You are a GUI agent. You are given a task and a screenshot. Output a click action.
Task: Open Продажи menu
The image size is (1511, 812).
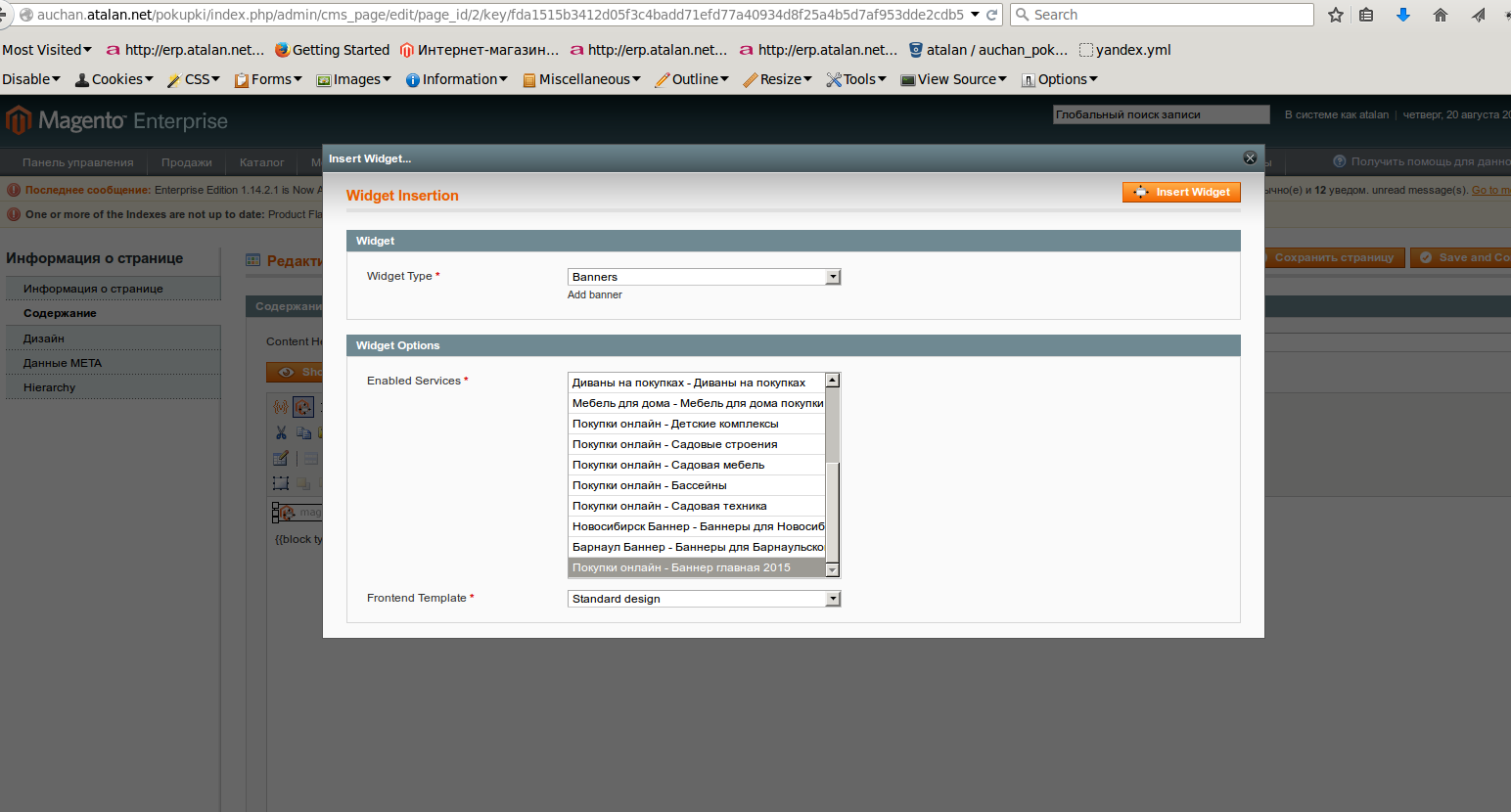click(187, 162)
